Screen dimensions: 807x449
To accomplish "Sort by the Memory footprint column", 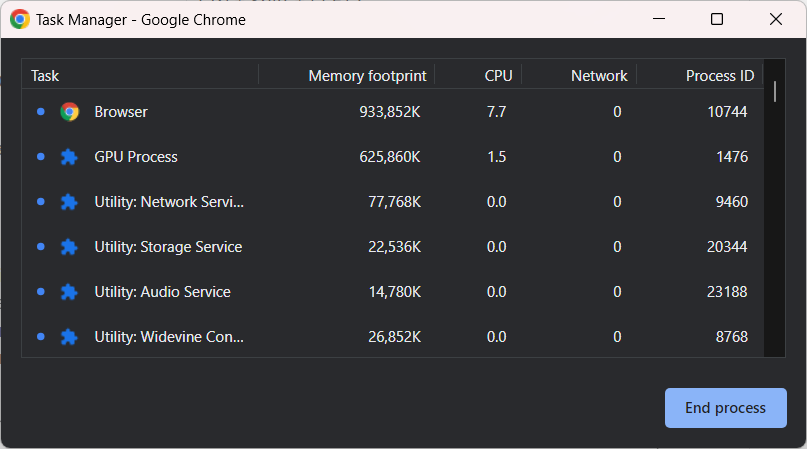I will click(x=367, y=76).
